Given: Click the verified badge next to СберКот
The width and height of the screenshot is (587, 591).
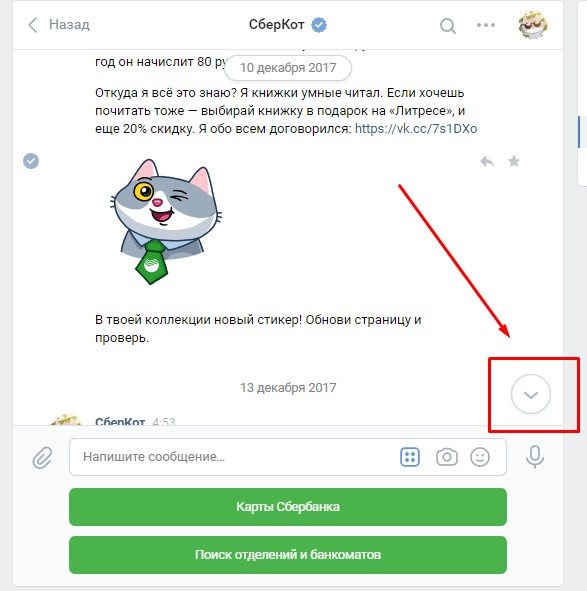Looking at the screenshot, I should pyautogui.click(x=319, y=25).
